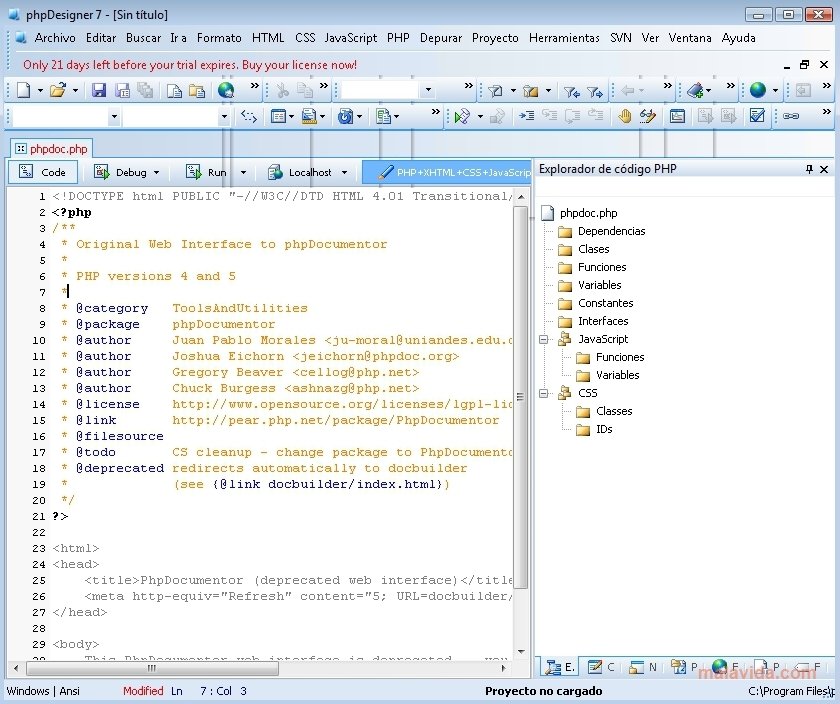
Task: Click the Code view button
Action: pyautogui.click(x=43, y=172)
